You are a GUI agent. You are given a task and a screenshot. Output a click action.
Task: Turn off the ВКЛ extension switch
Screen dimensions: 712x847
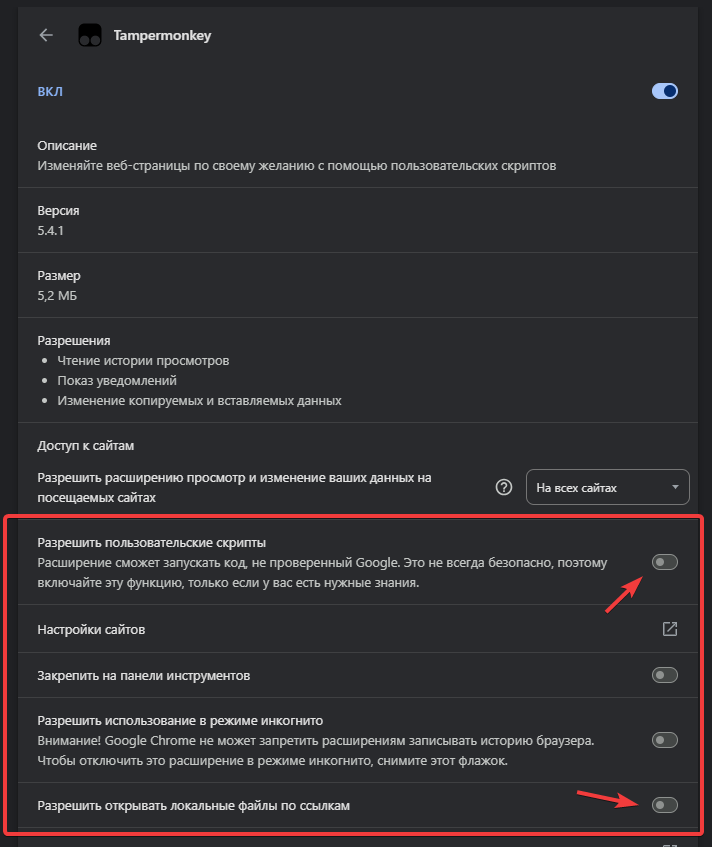(x=664, y=90)
